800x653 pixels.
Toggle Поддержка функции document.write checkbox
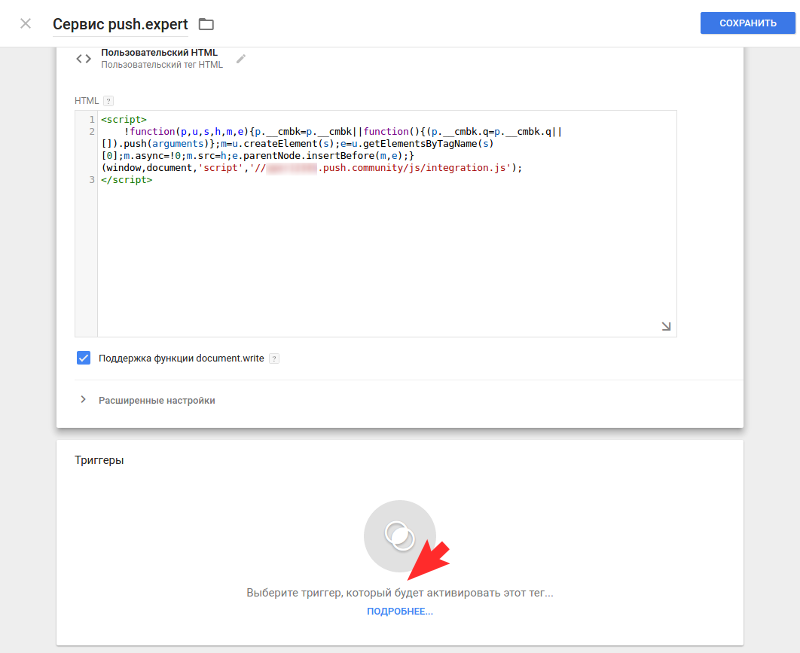click(83, 358)
